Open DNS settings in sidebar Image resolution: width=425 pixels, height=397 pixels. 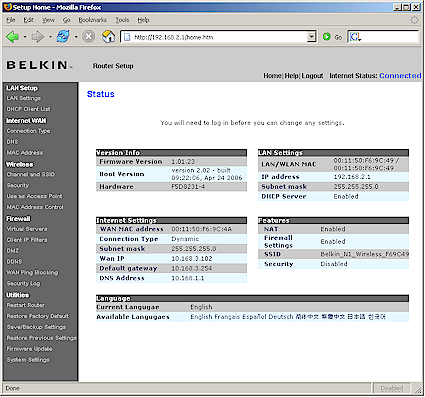point(12,142)
